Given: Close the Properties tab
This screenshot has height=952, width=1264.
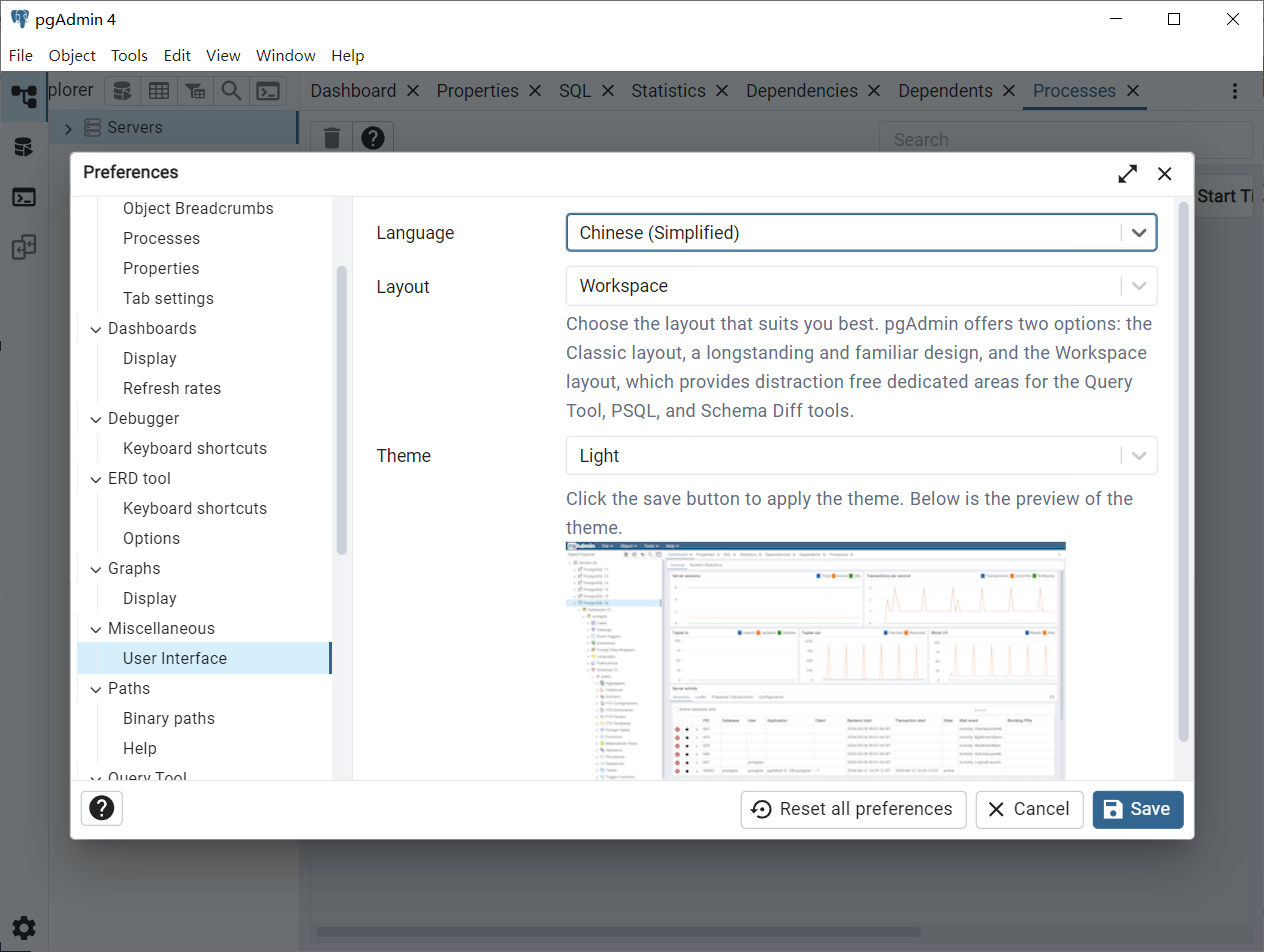Looking at the screenshot, I should [x=535, y=91].
